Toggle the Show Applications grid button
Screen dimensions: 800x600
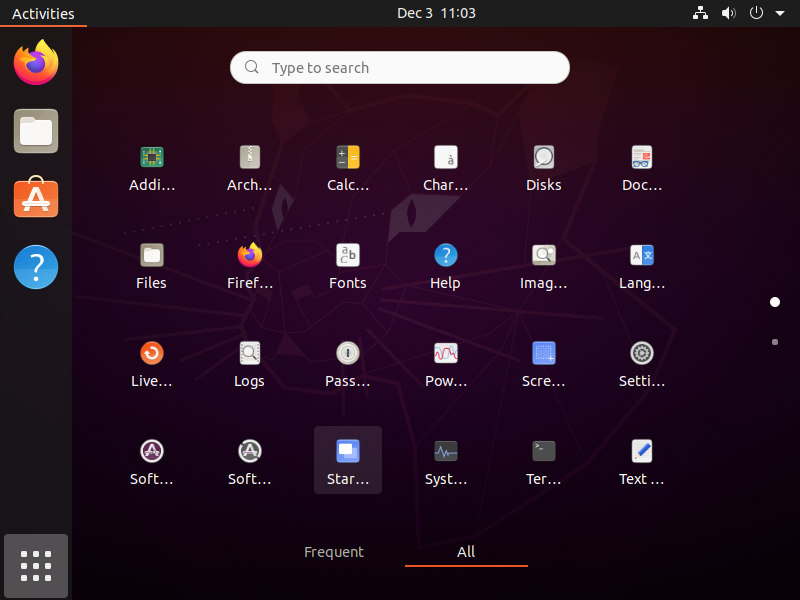click(36, 566)
